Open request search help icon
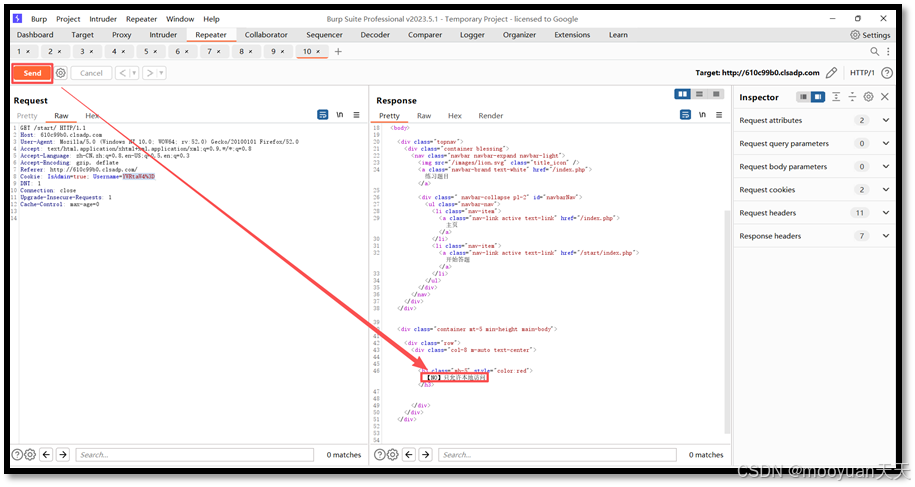Image resolution: width=915 pixels, height=487 pixels. point(18,454)
